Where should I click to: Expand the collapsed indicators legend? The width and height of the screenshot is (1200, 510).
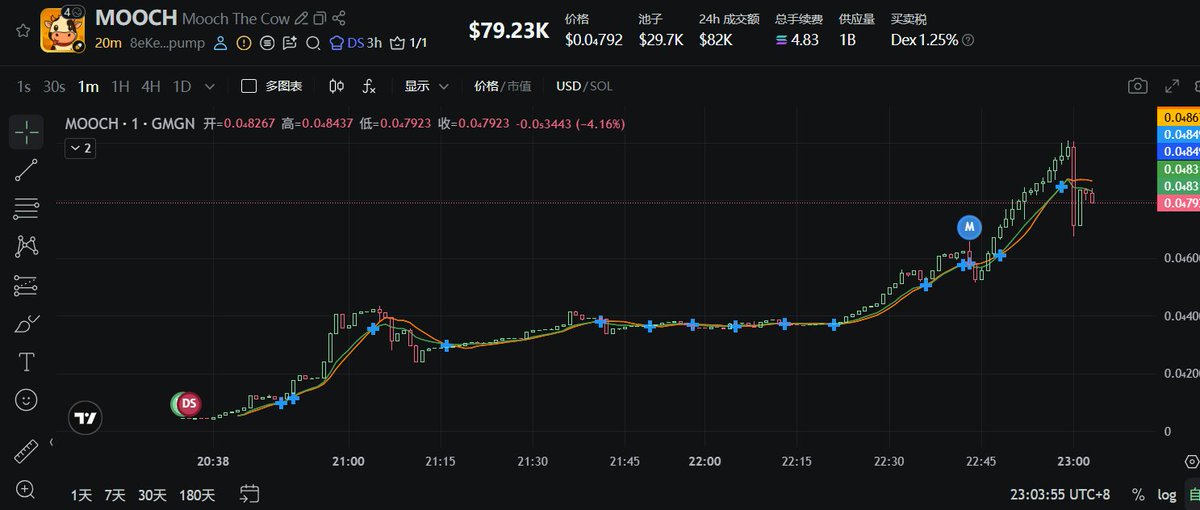coord(80,148)
